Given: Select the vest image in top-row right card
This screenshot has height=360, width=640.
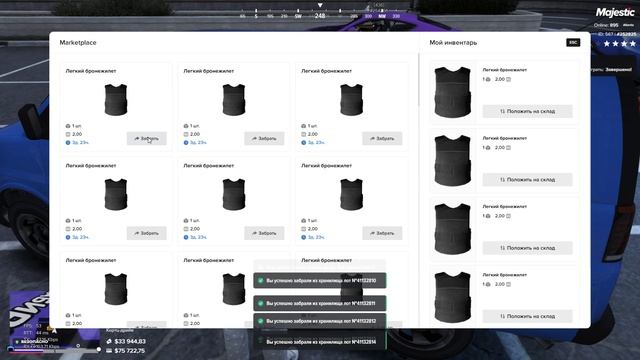Looking at the screenshot, I should [351, 100].
